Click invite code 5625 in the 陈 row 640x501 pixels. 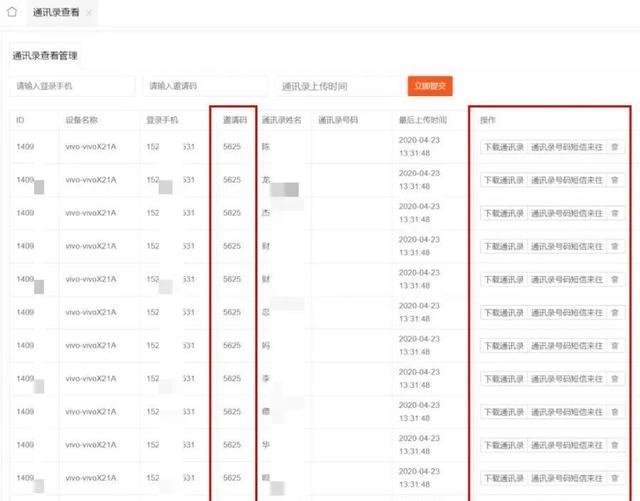coord(232,147)
